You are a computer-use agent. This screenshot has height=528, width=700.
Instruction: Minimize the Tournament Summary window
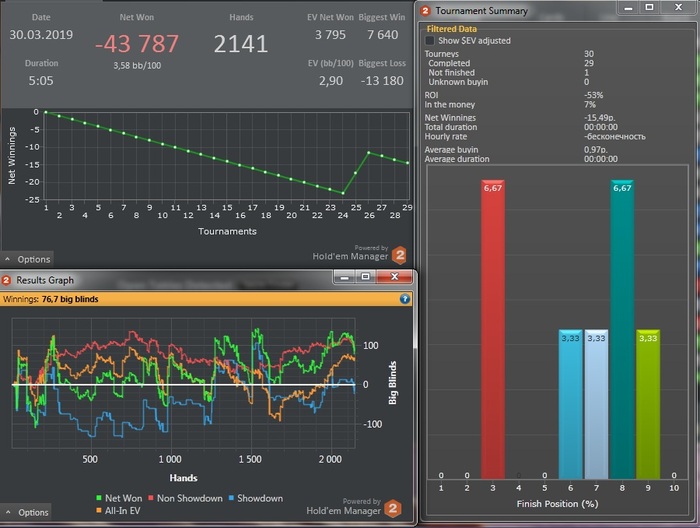click(x=628, y=8)
